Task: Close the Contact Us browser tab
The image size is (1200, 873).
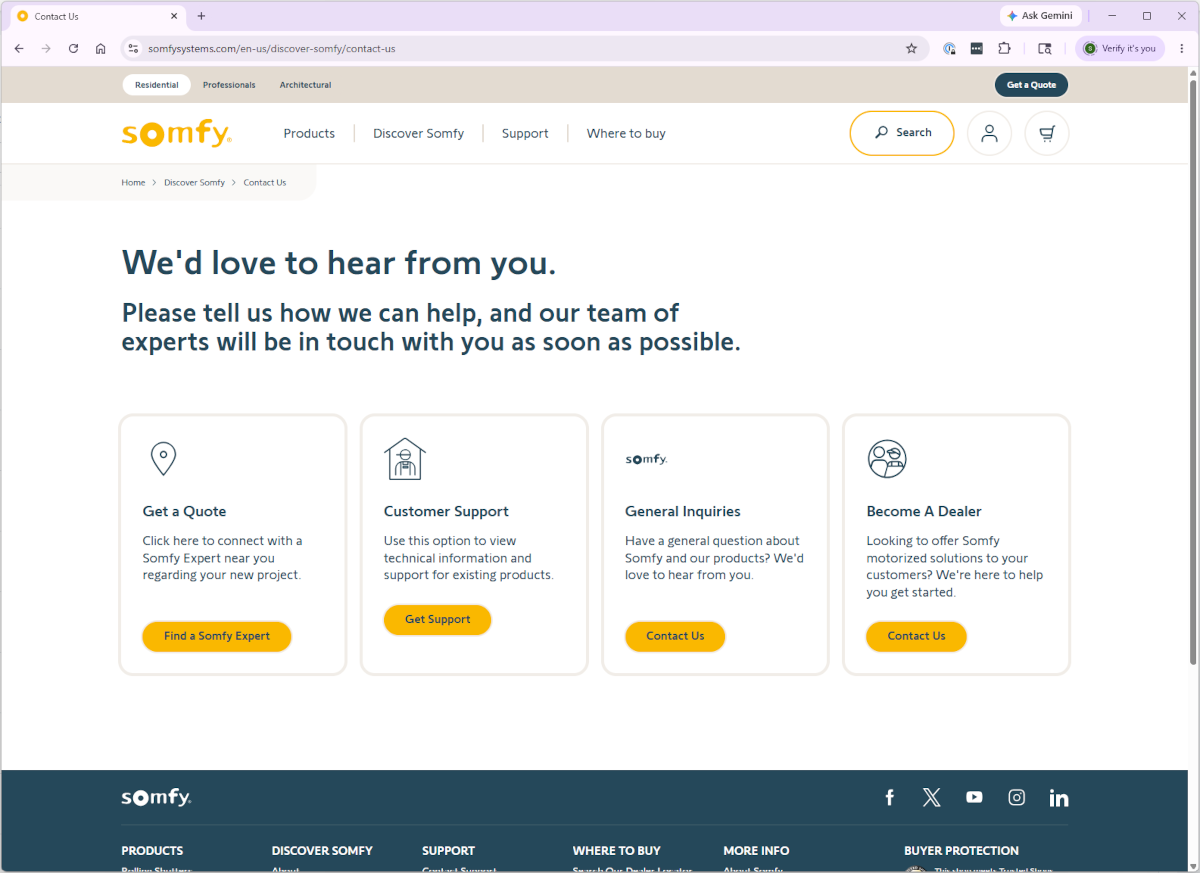Action: 173,16
